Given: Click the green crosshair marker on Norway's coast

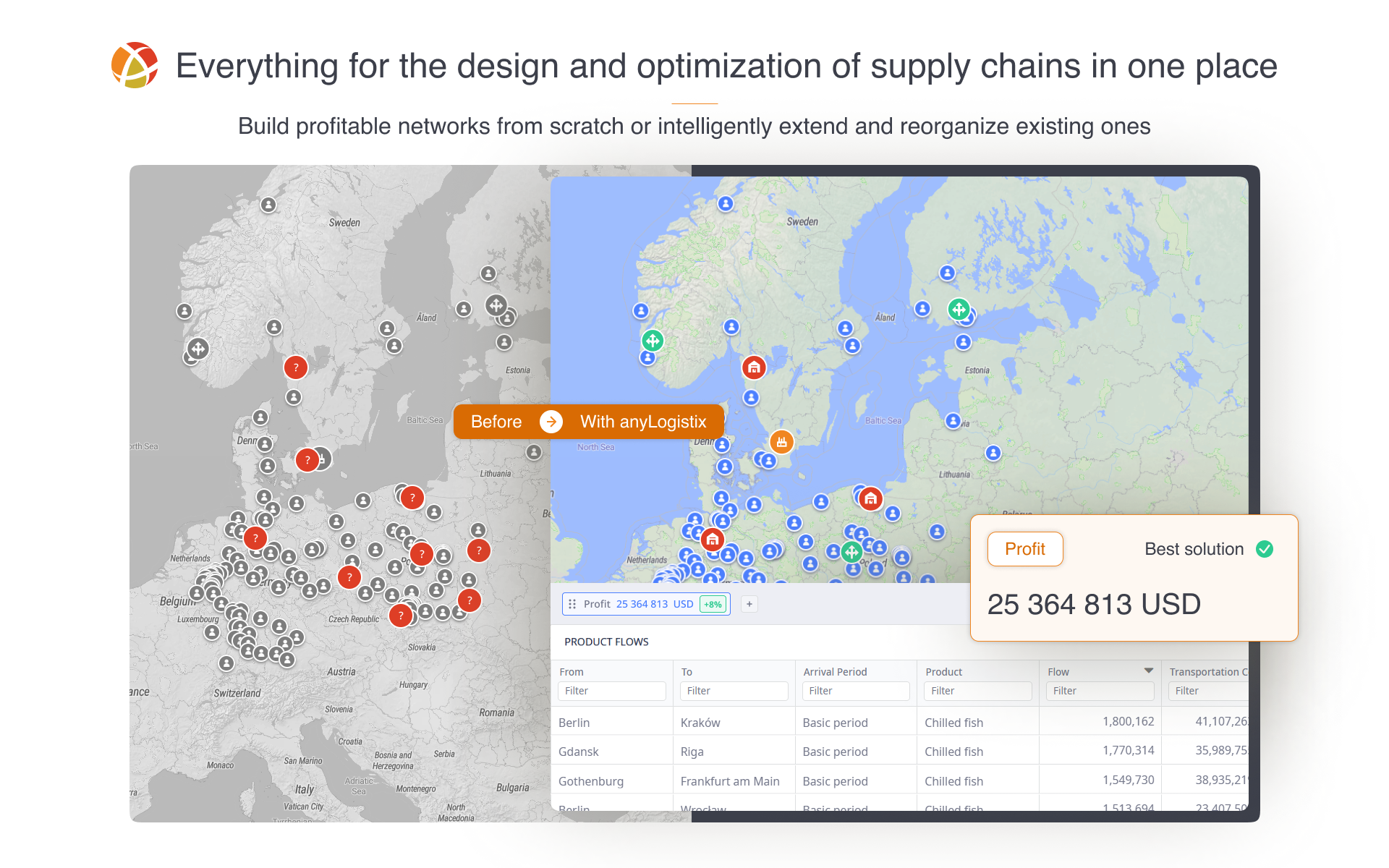Looking at the screenshot, I should (653, 340).
